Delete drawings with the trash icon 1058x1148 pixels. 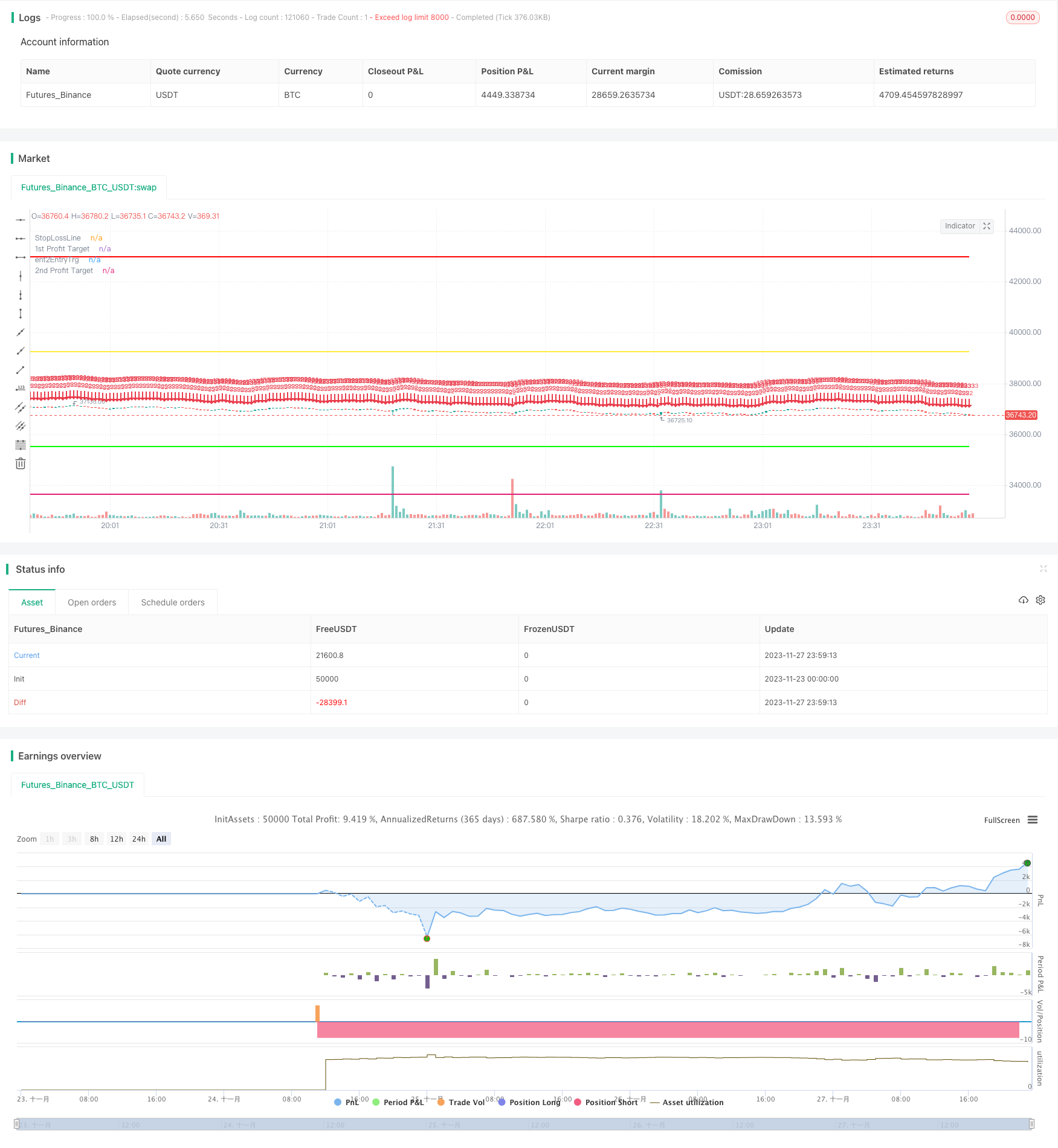[21, 463]
